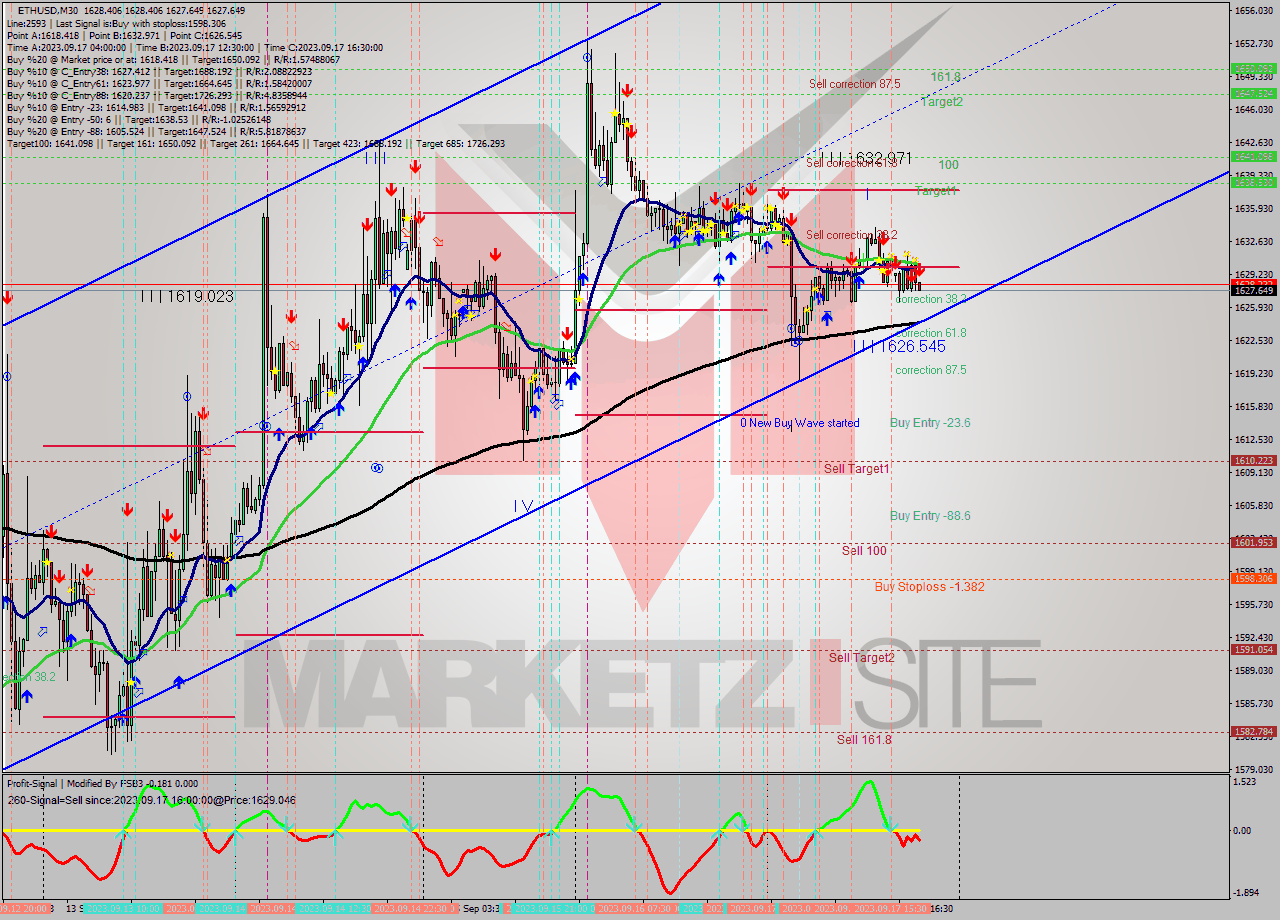Select the 1609.130 price axis value
This screenshot has height=920, width=1280.
(1253, 472)
